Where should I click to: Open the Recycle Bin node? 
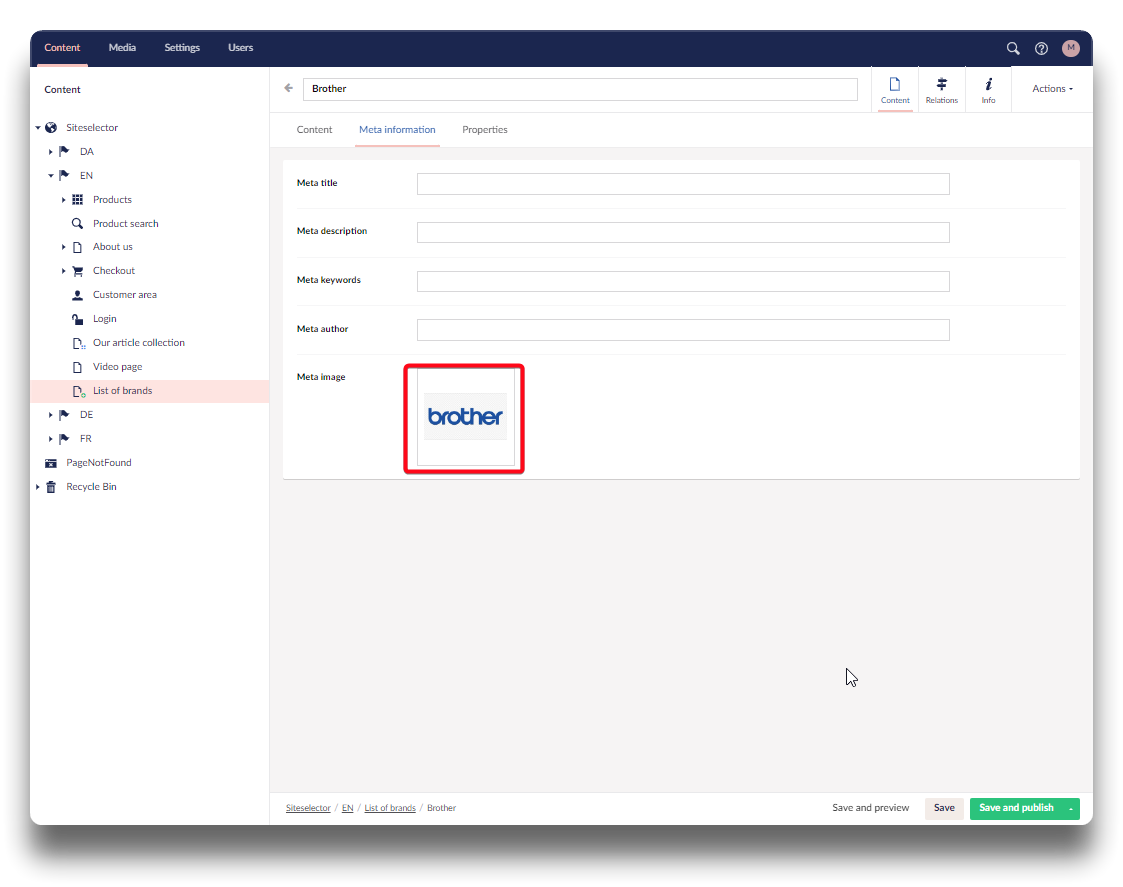point(91,487)
